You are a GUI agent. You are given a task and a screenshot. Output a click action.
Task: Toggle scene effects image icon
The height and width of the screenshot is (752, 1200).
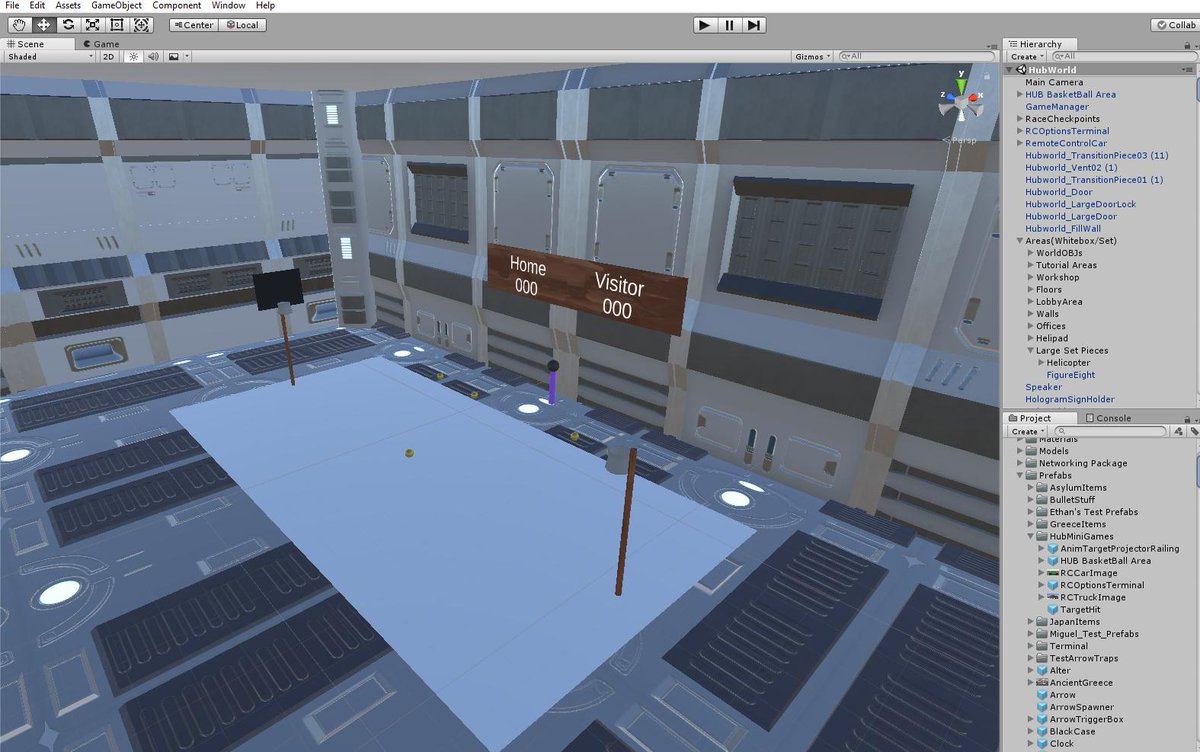coord(172,57)
